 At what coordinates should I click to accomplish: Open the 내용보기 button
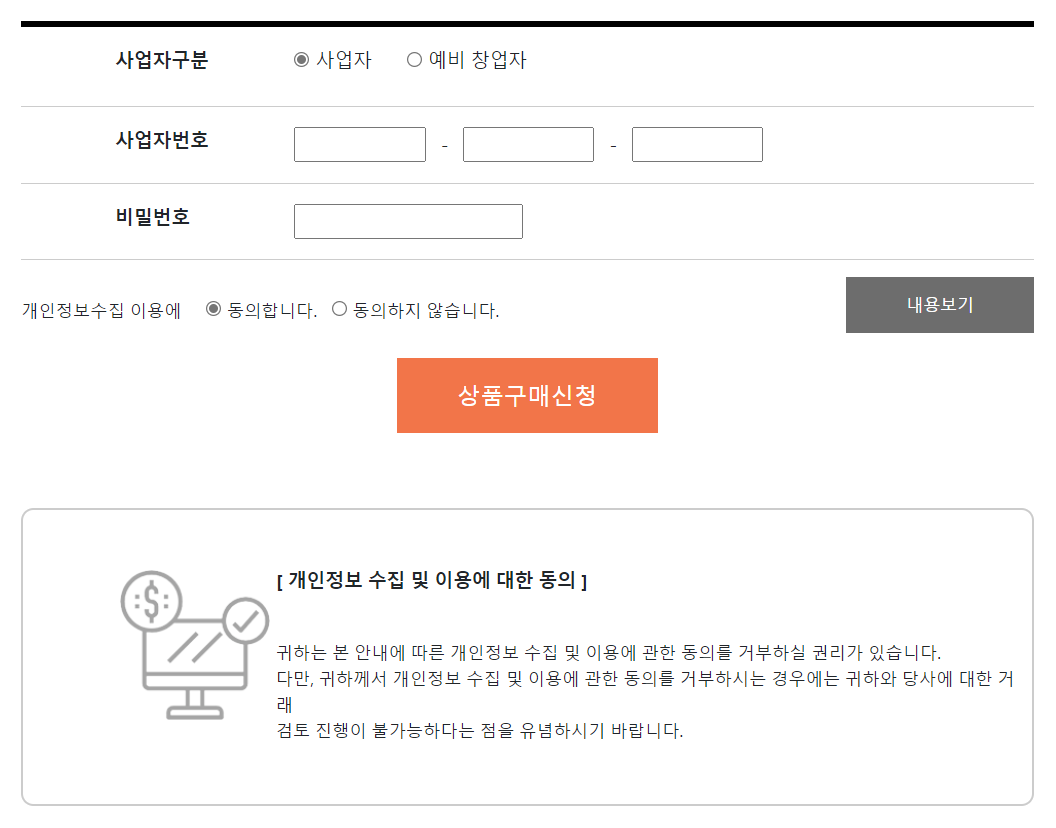point(939,305)
